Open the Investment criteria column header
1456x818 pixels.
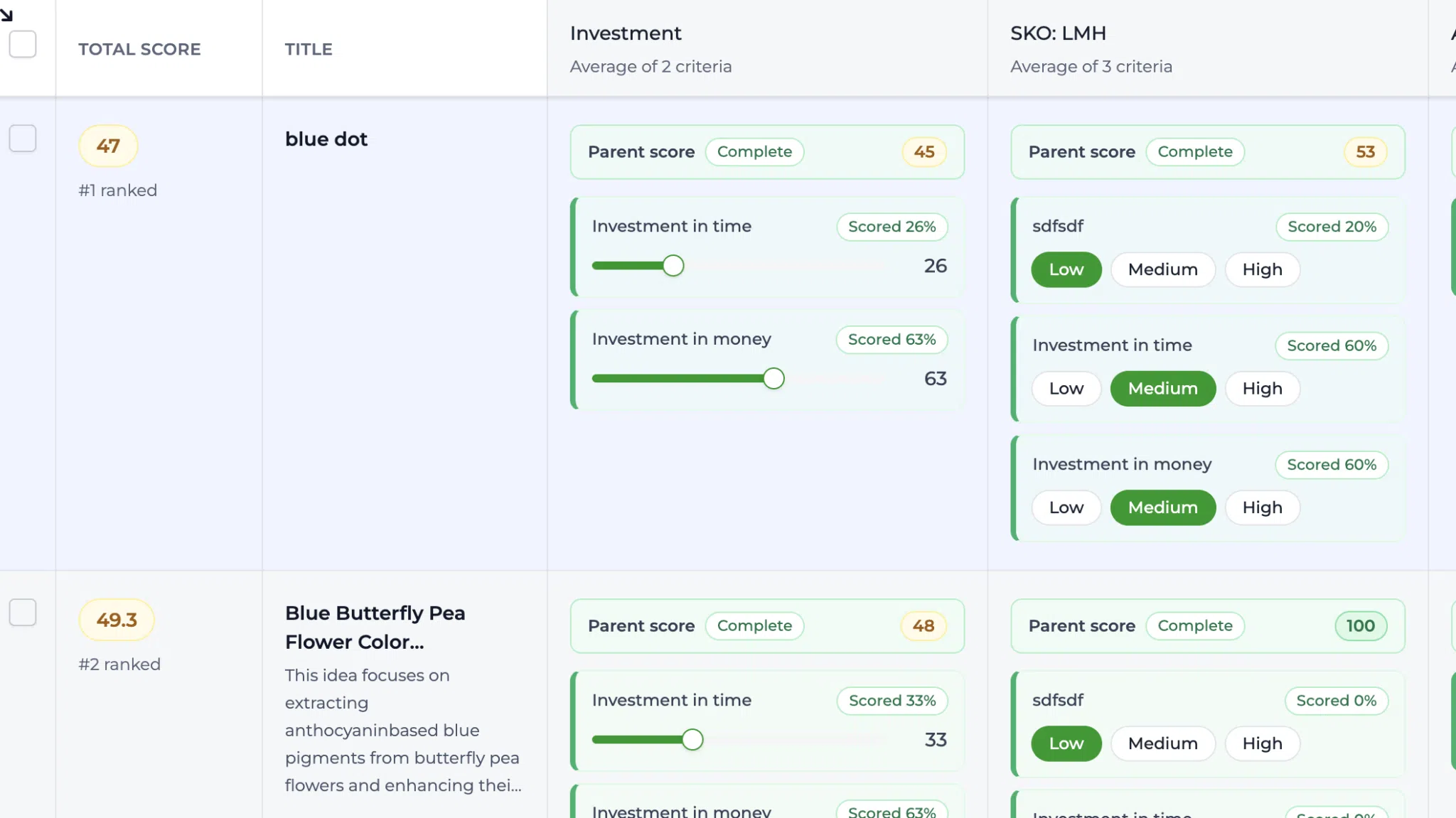point(626,33)
